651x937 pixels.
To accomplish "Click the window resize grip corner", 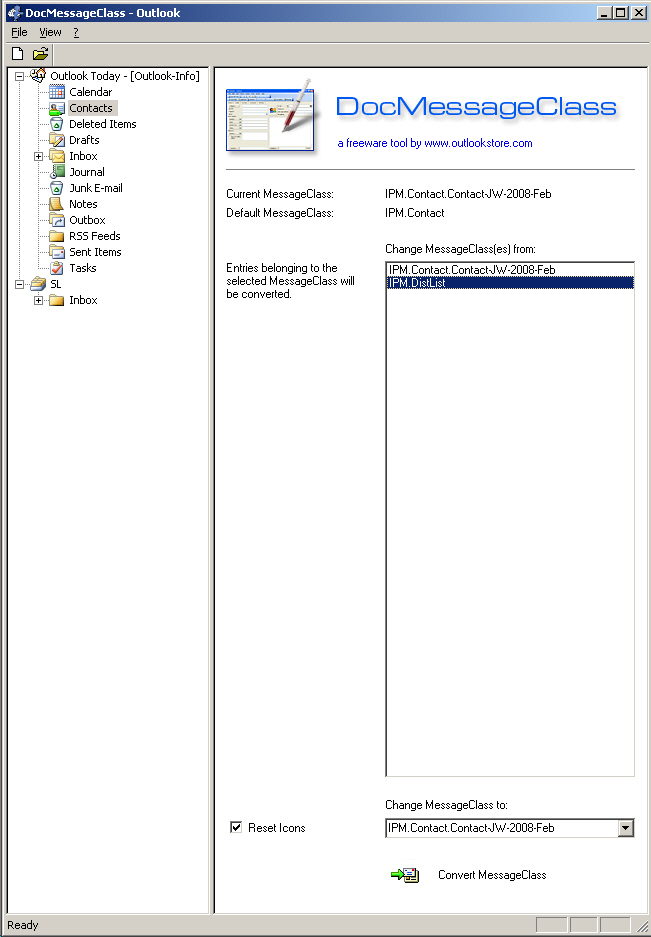I will (643, 926).
